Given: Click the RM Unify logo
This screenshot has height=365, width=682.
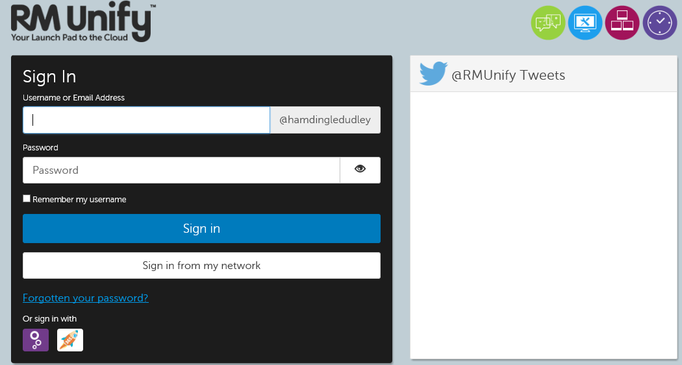Looking at the screenshot, I should [x=83, y=22].
